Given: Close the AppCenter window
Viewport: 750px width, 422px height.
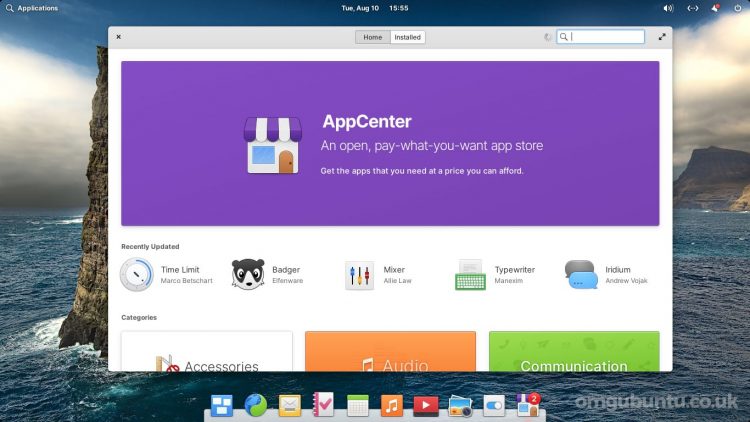Looking at the screenshot, I should [119, 37].
